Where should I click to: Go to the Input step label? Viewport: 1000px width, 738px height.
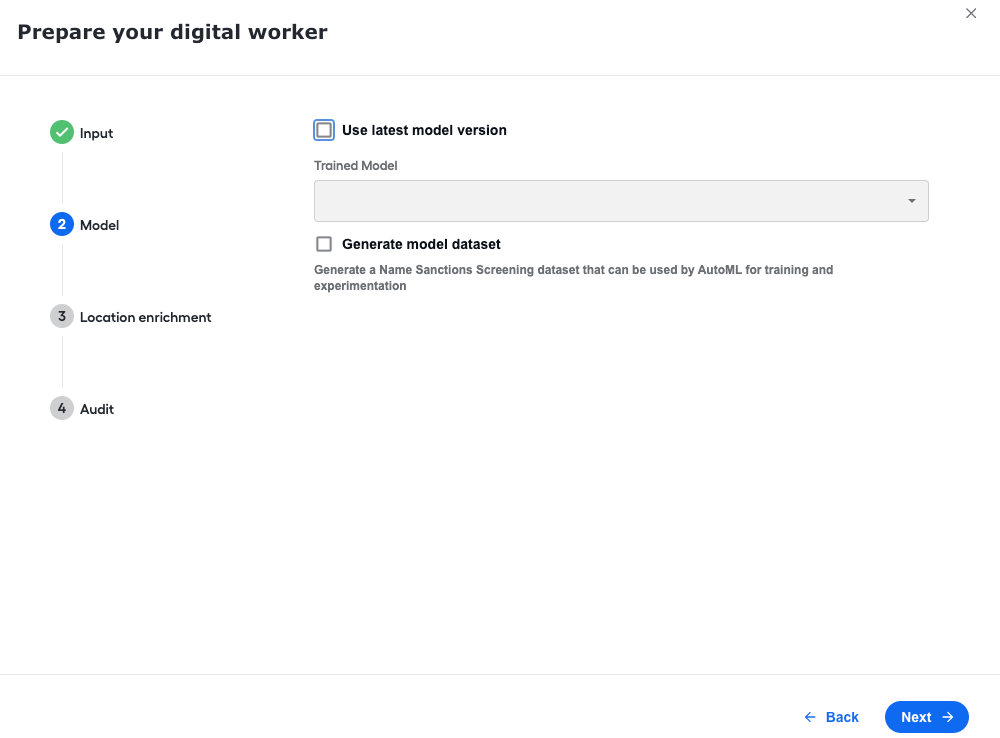(96, 133)
